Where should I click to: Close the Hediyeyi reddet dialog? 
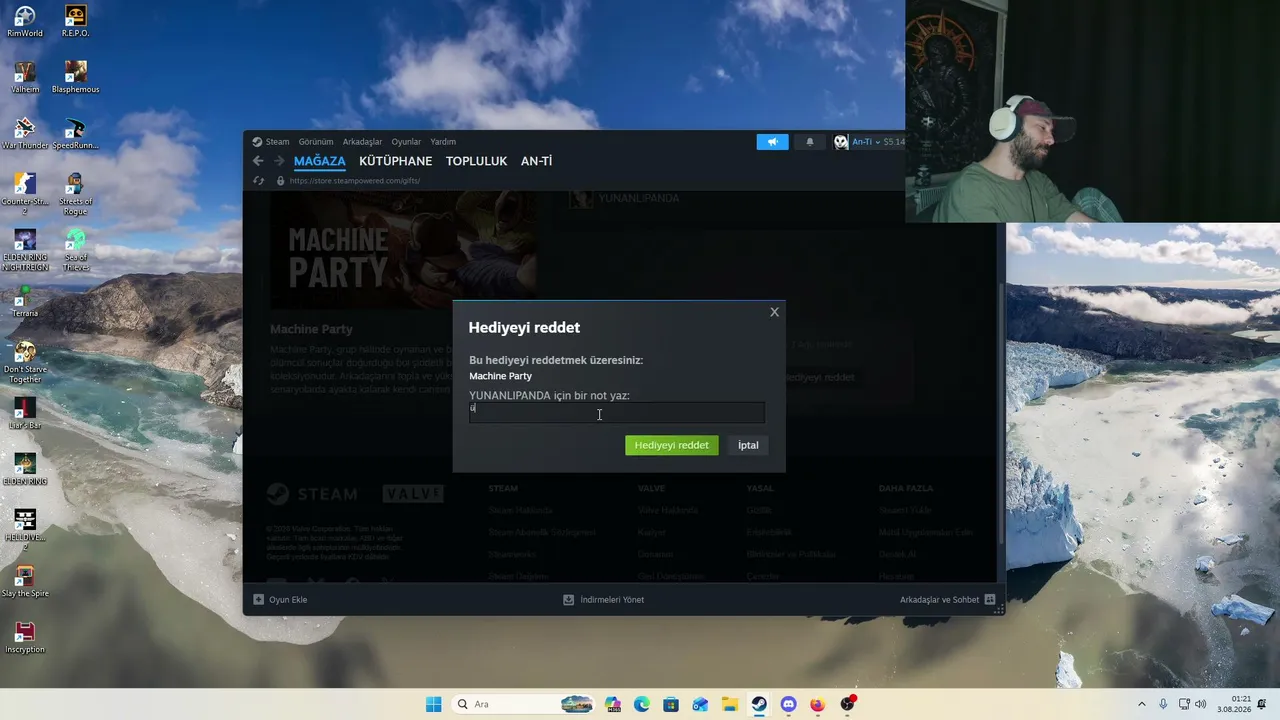[774, 312]
